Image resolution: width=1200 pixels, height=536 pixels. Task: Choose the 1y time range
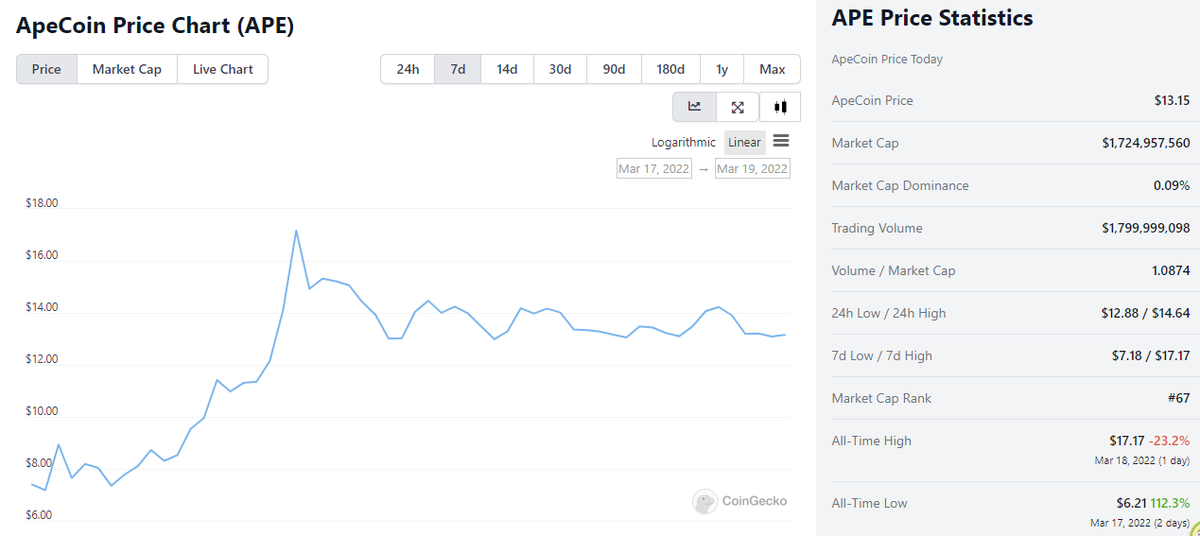(722, 69)
